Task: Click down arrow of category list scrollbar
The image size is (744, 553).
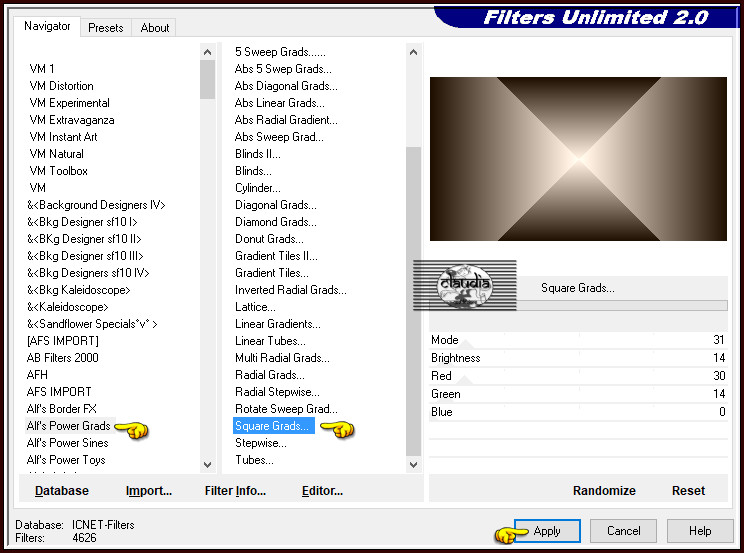Action: click(x=207, y=465)
